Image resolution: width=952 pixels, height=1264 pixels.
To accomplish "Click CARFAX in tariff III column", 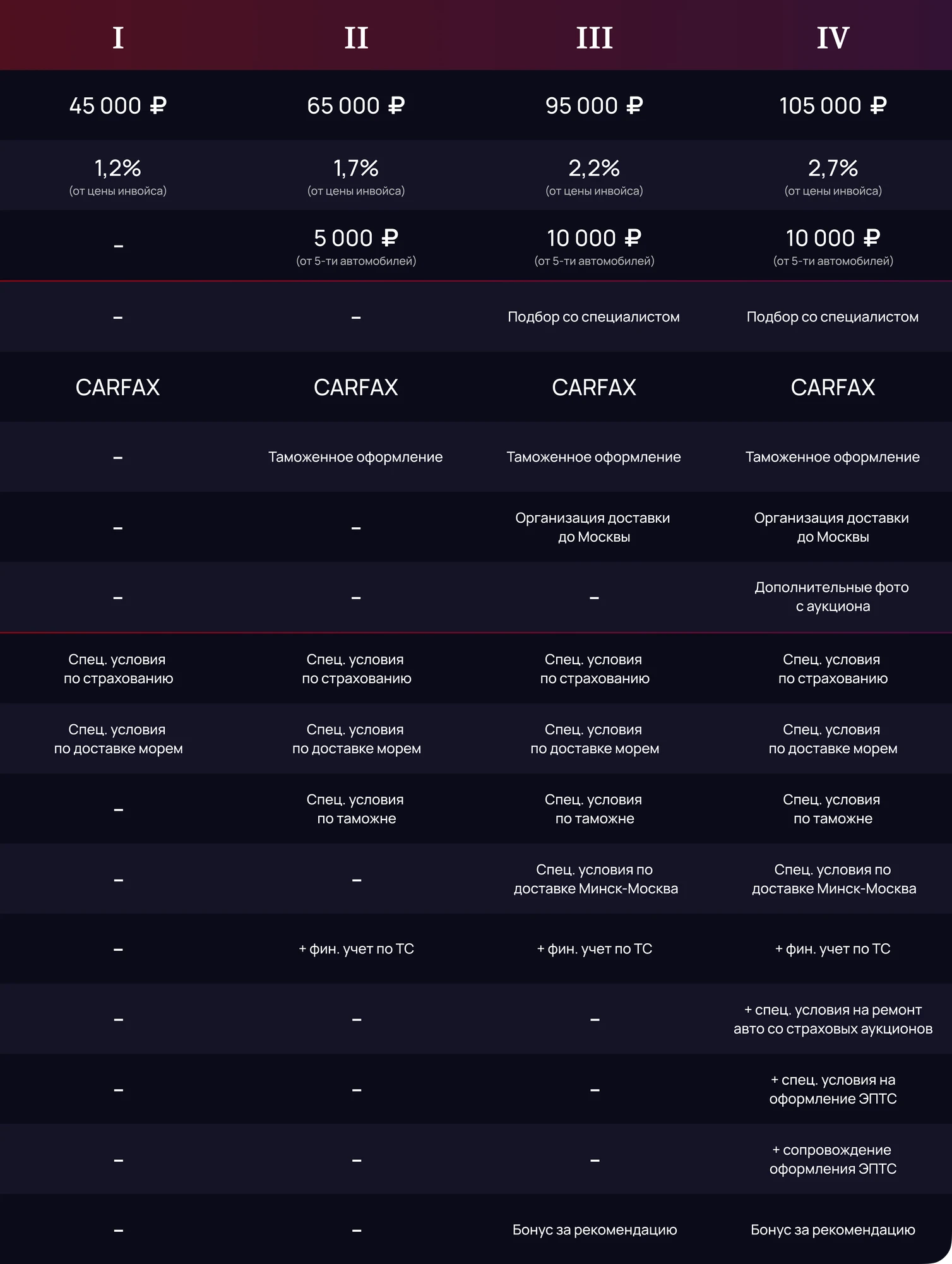I will (594, 387).
